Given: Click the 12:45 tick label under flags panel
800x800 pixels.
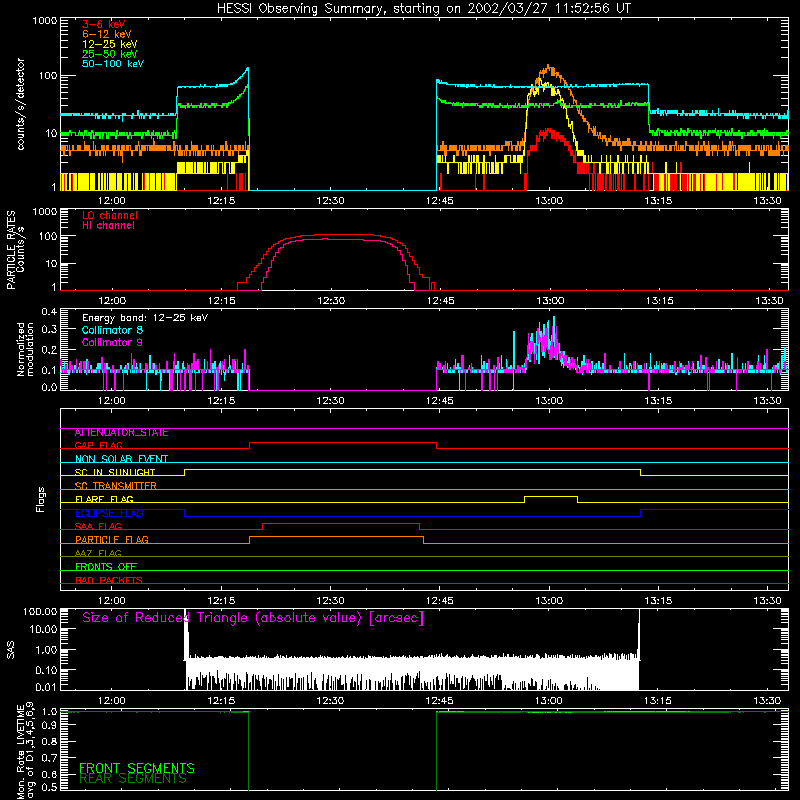Looking at the screenshot, I should [x=440, y=601].
